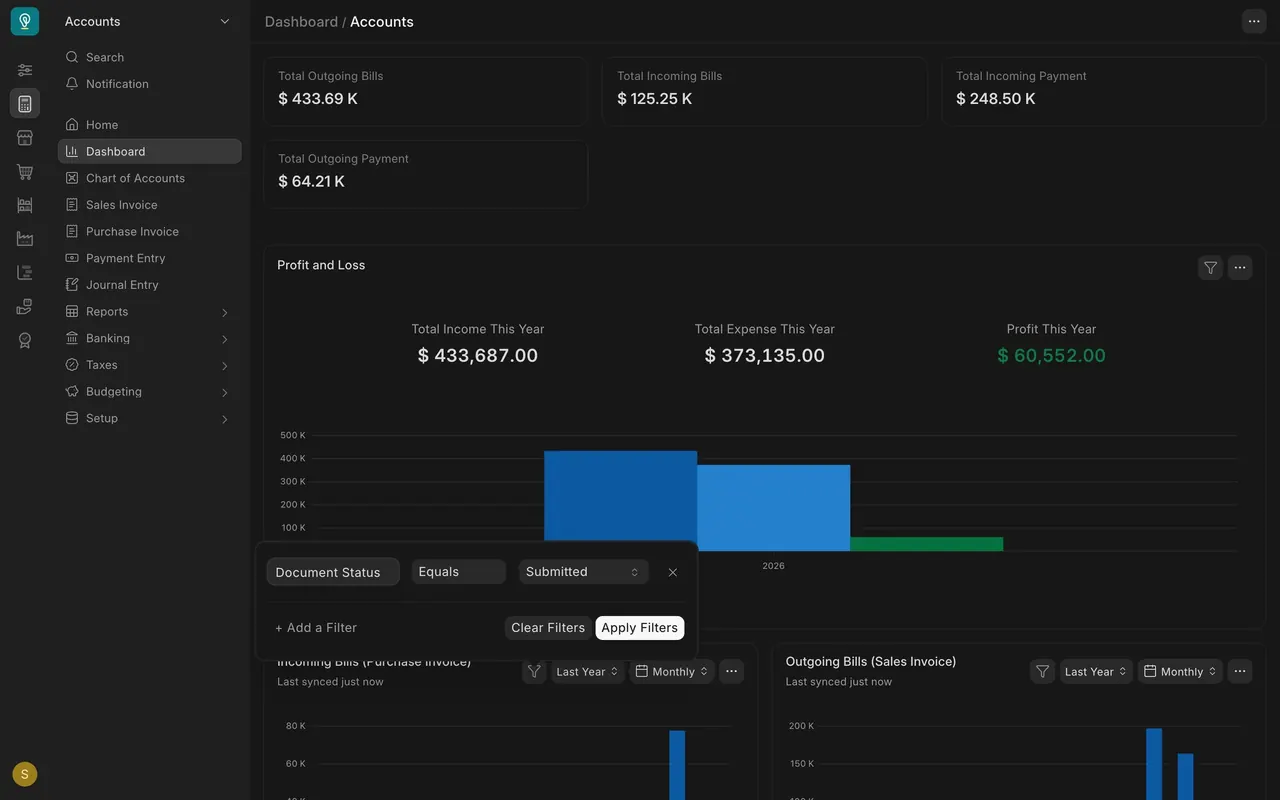Open the sliders settings module icon
1280x800 pixels.
(x=25, y=70)
